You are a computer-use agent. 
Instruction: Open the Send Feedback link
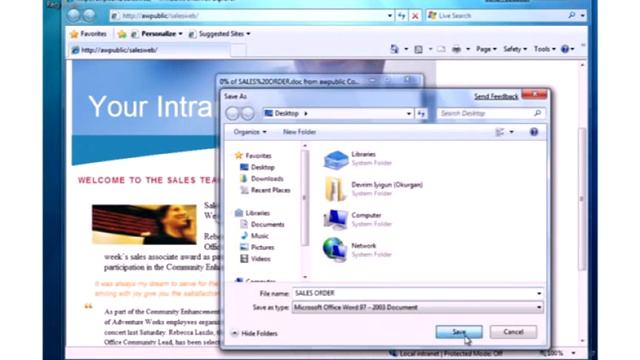coord(496,97)
